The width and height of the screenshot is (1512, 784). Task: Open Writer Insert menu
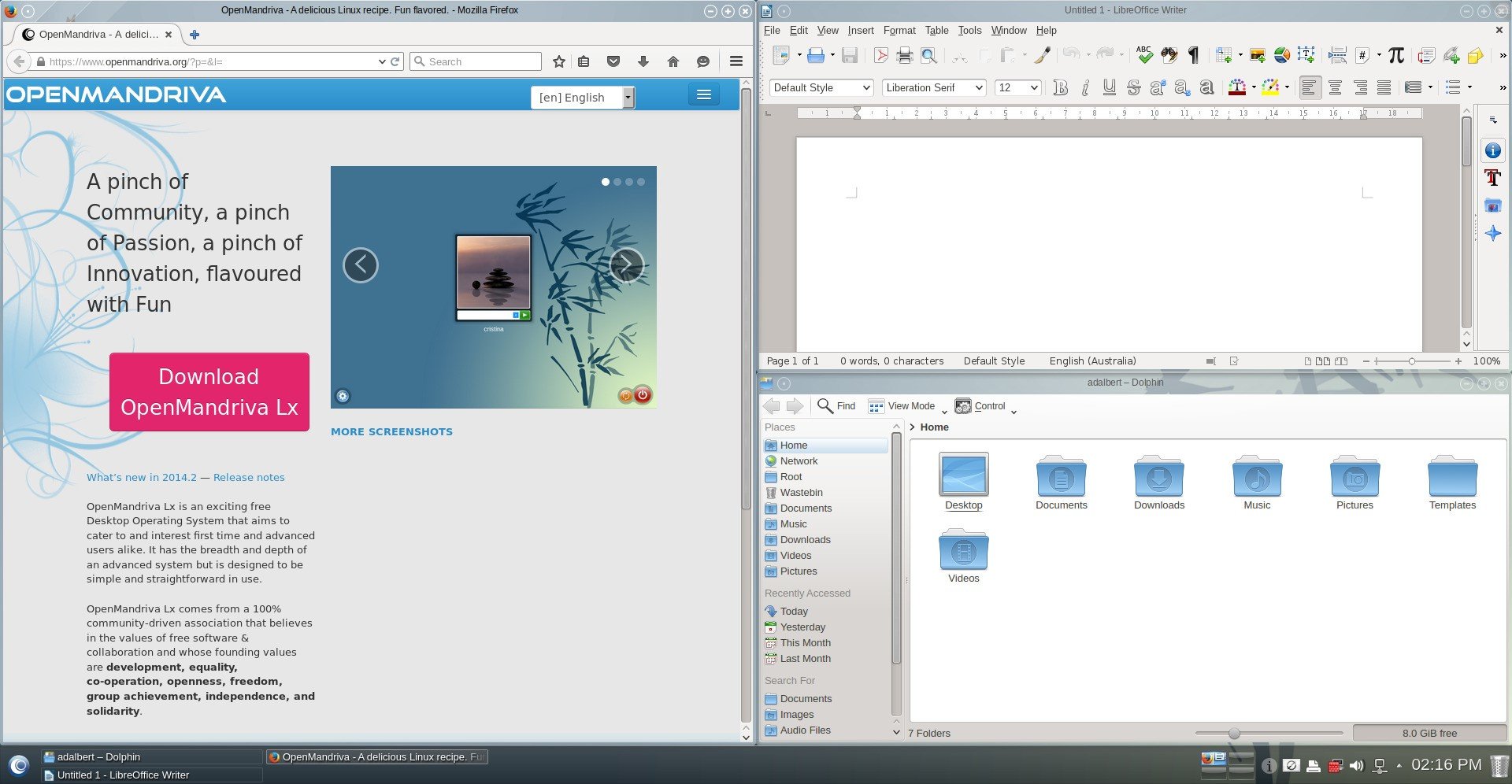[x=861, y=30]
